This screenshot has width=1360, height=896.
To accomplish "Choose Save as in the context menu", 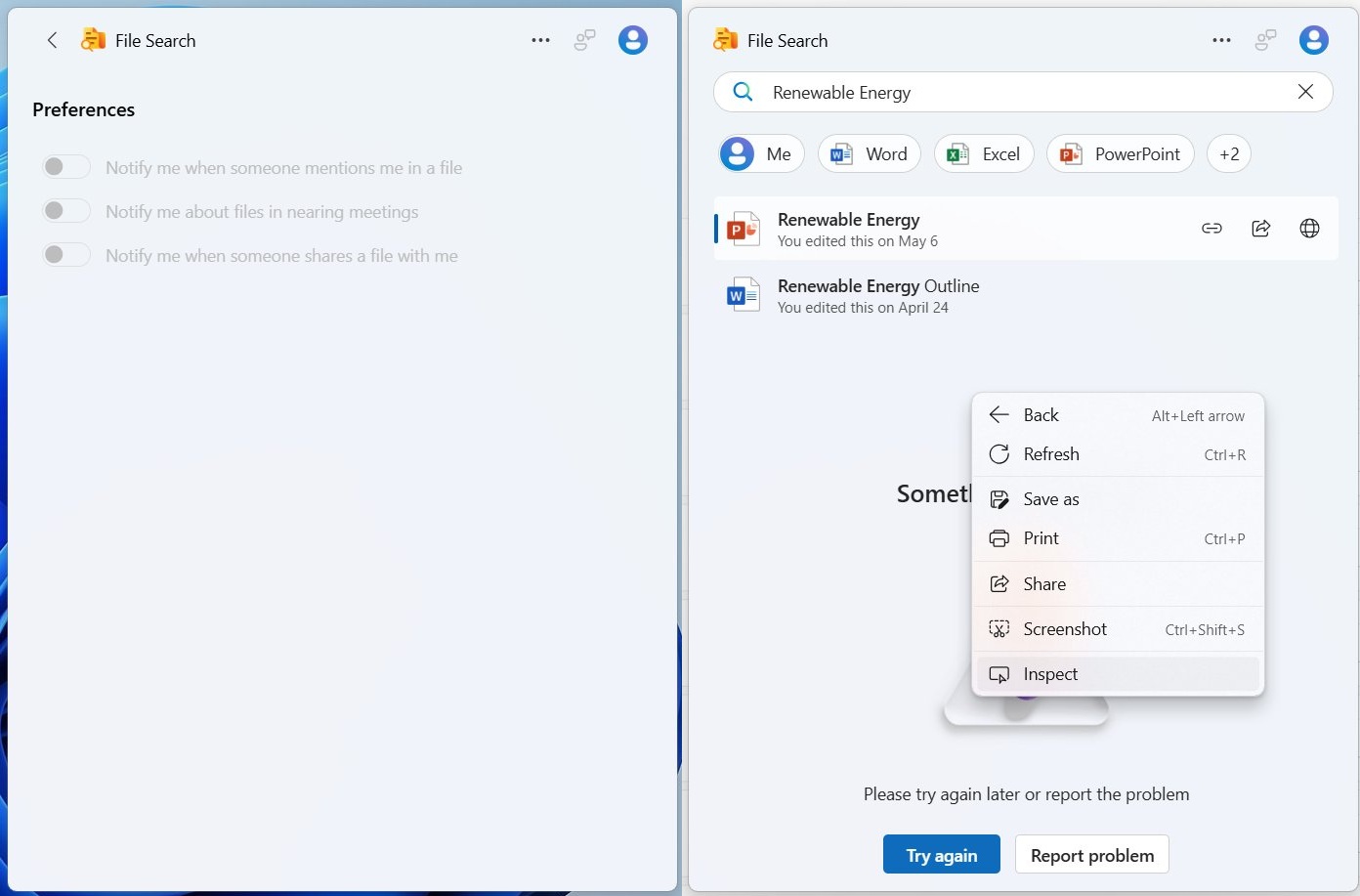I will pos(1118,499).
